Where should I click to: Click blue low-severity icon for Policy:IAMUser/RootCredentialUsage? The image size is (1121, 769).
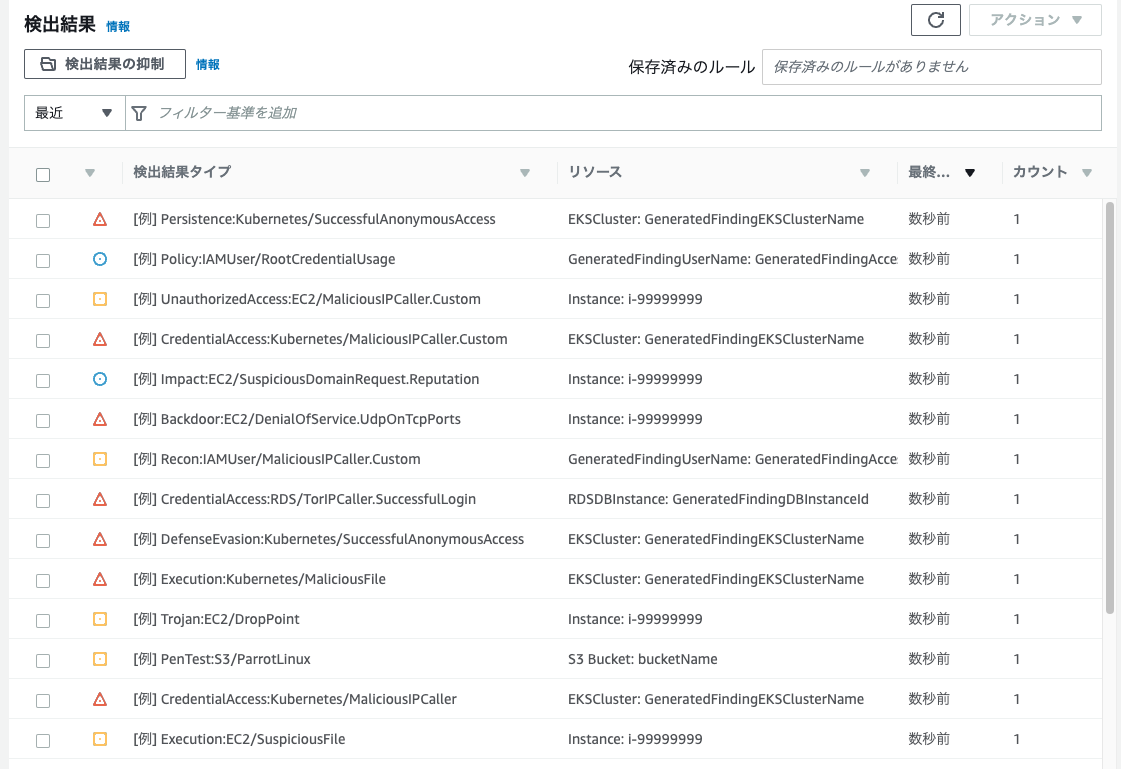coord(100,259)
